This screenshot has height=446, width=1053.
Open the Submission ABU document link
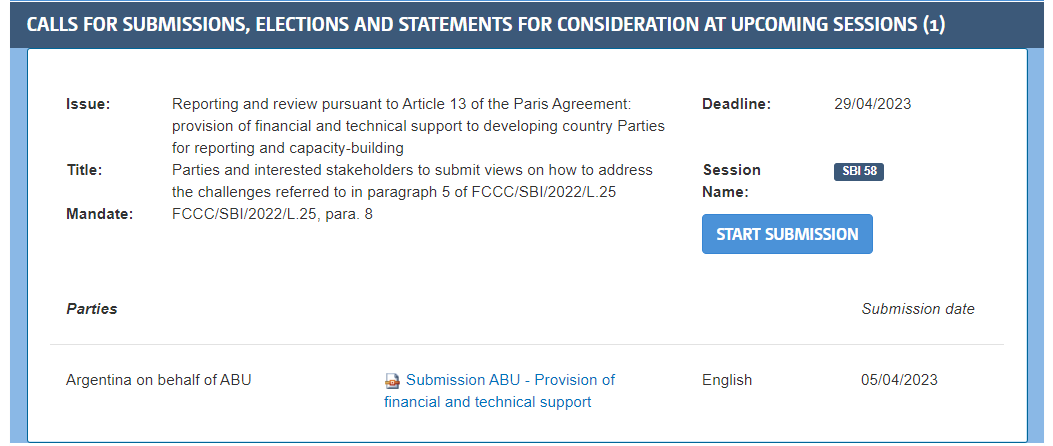[x=510, y=380]
